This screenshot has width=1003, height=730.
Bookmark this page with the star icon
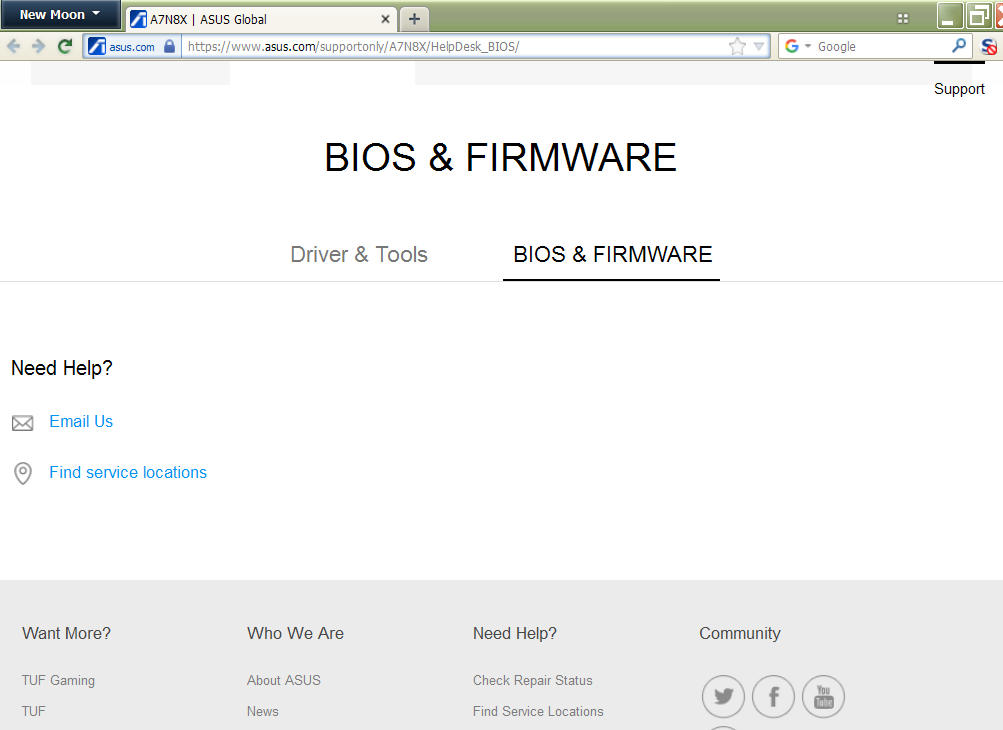[737, 46]
